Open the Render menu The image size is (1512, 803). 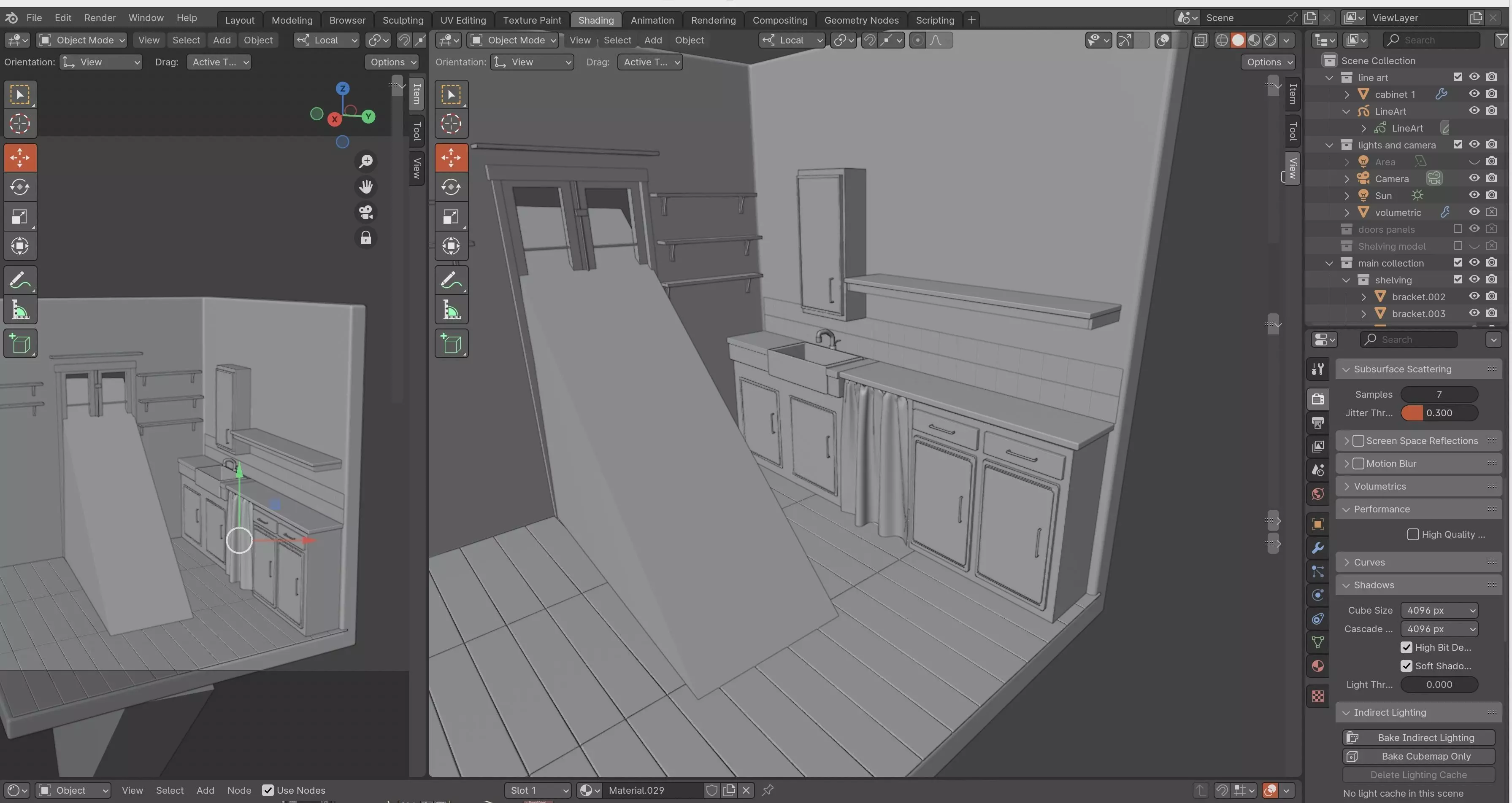pos(100,18)
